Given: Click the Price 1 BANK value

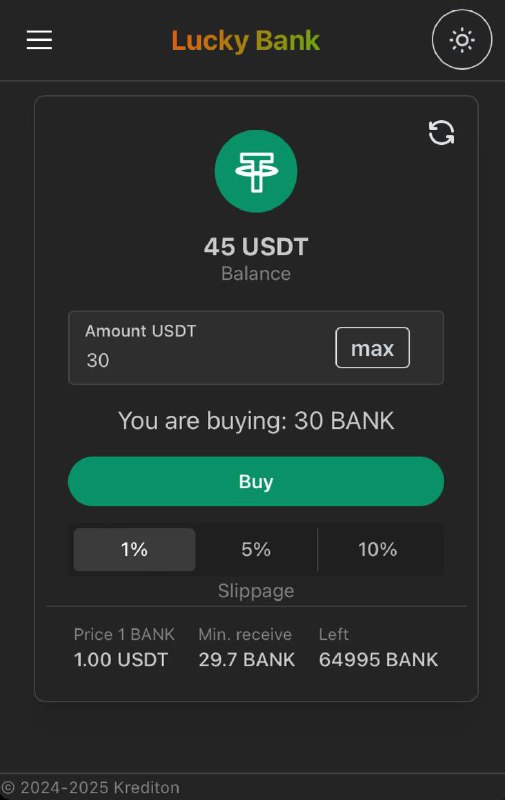Looking at the screenshot, I should [x=121, y=660].
